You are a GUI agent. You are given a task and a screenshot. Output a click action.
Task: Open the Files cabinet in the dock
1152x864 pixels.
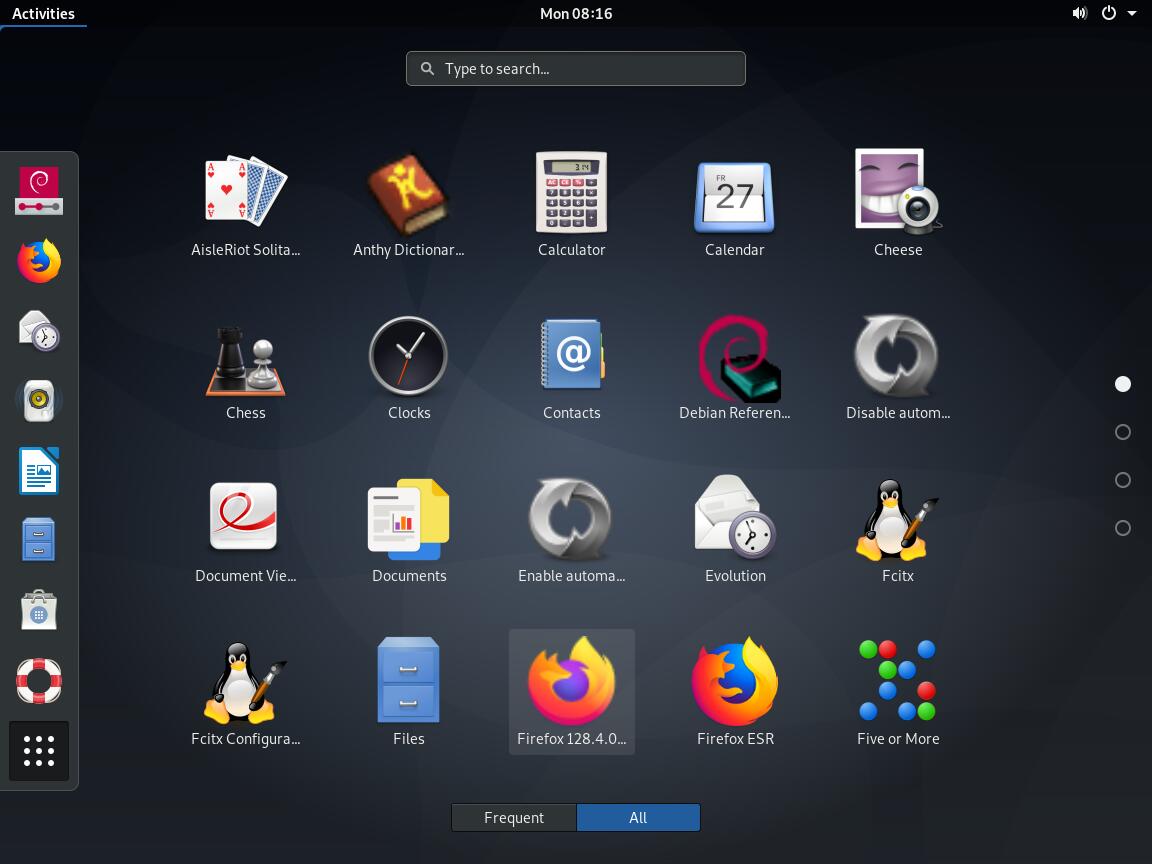point(39,540)
